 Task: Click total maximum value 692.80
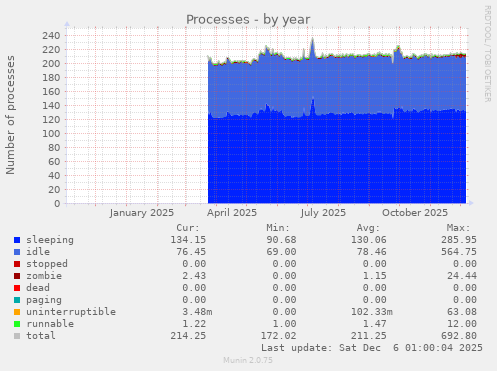click(x=459, y=336)
